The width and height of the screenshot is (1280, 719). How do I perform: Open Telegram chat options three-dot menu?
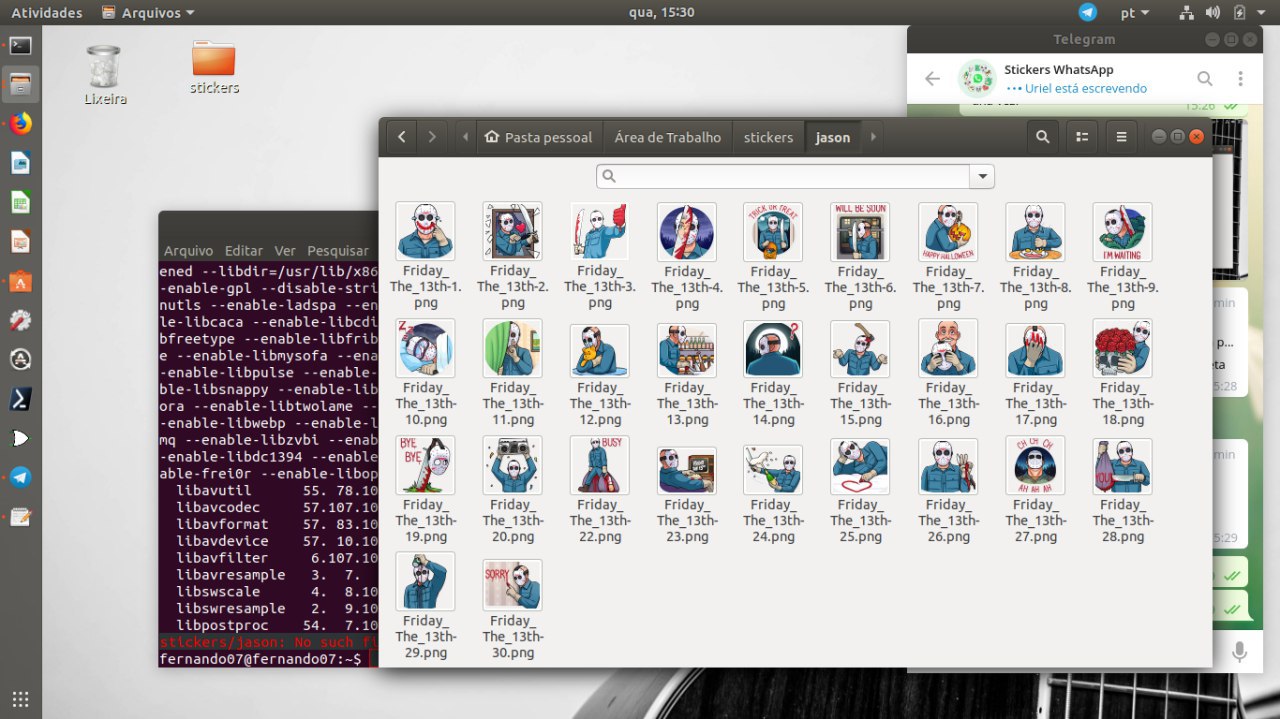click(1240, 78)
